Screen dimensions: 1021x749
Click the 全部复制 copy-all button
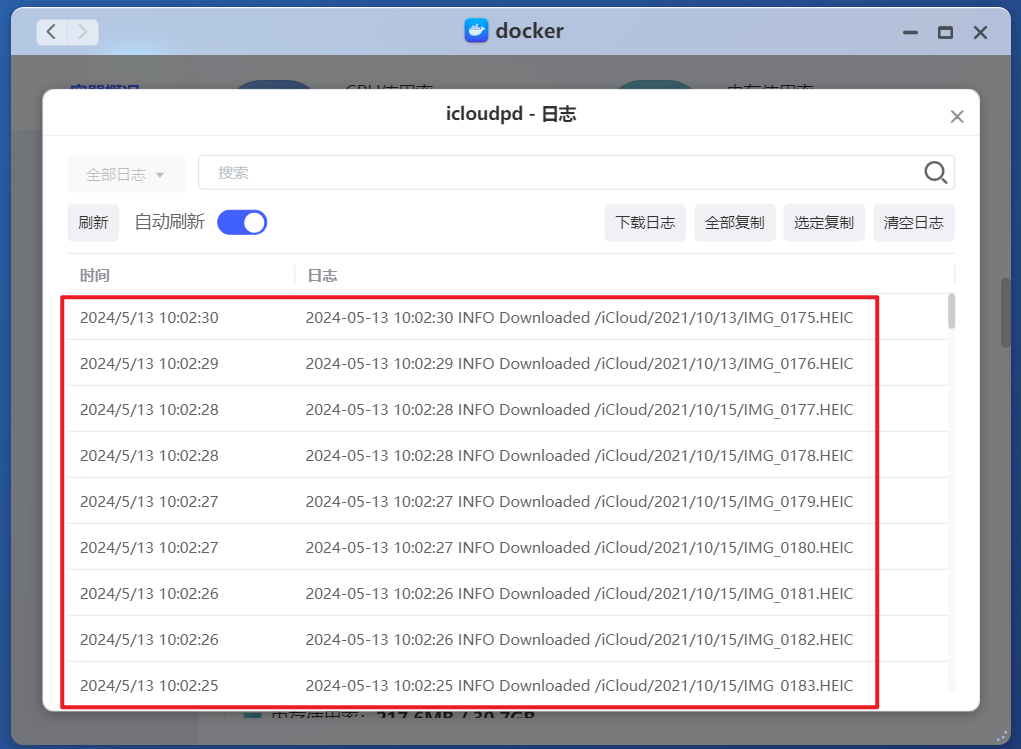point(734,222)
